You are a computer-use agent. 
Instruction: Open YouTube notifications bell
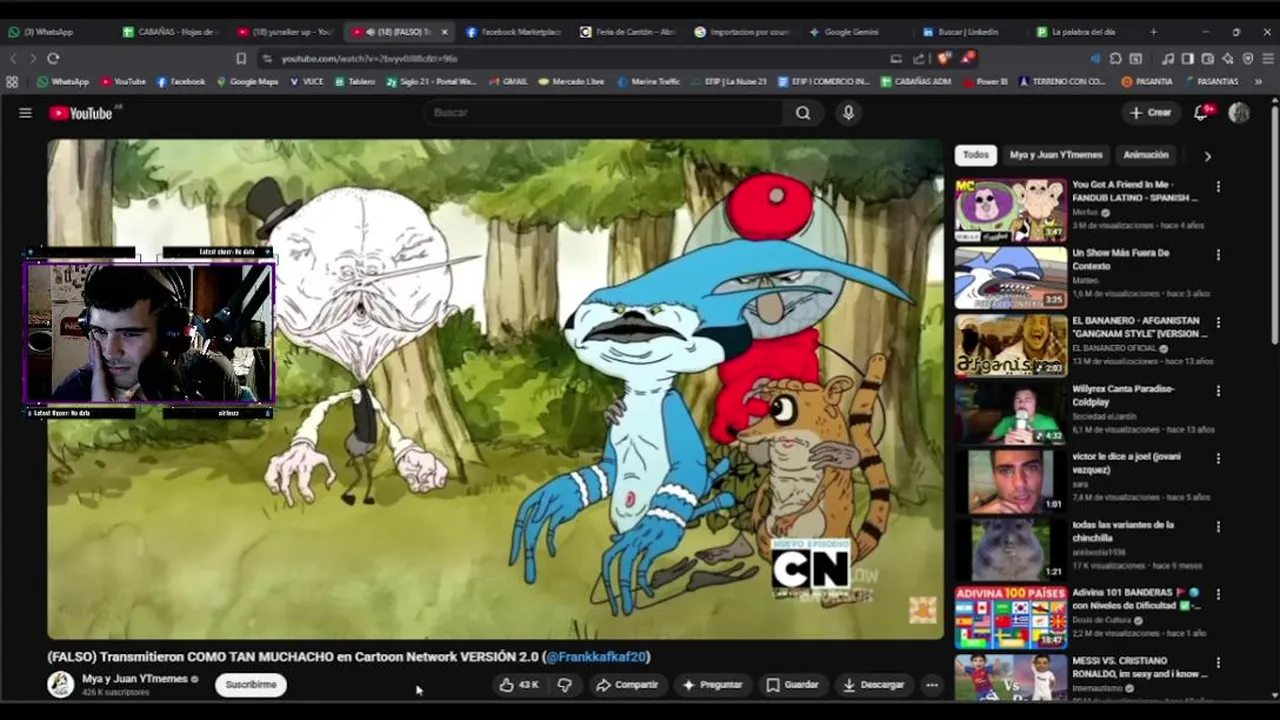point(1201,113)
